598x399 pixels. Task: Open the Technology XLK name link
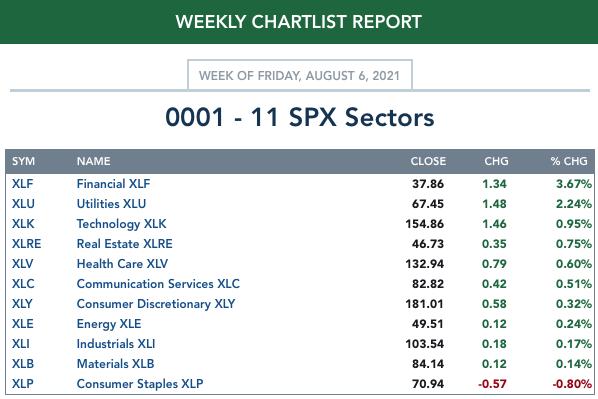[121, 224]
